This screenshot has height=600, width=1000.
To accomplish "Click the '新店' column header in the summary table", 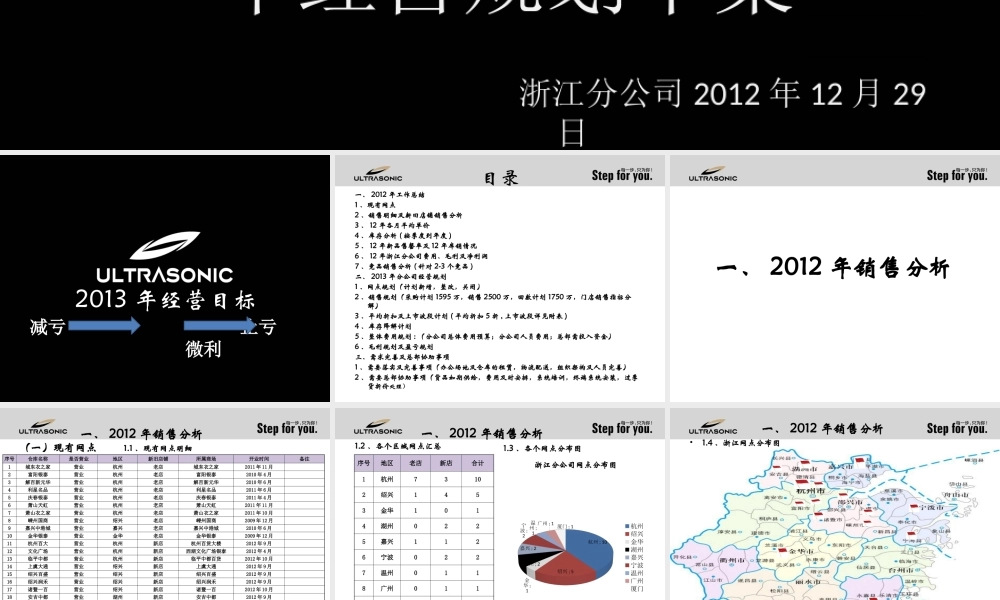I will pyautogui.click(x=446, y=463).
